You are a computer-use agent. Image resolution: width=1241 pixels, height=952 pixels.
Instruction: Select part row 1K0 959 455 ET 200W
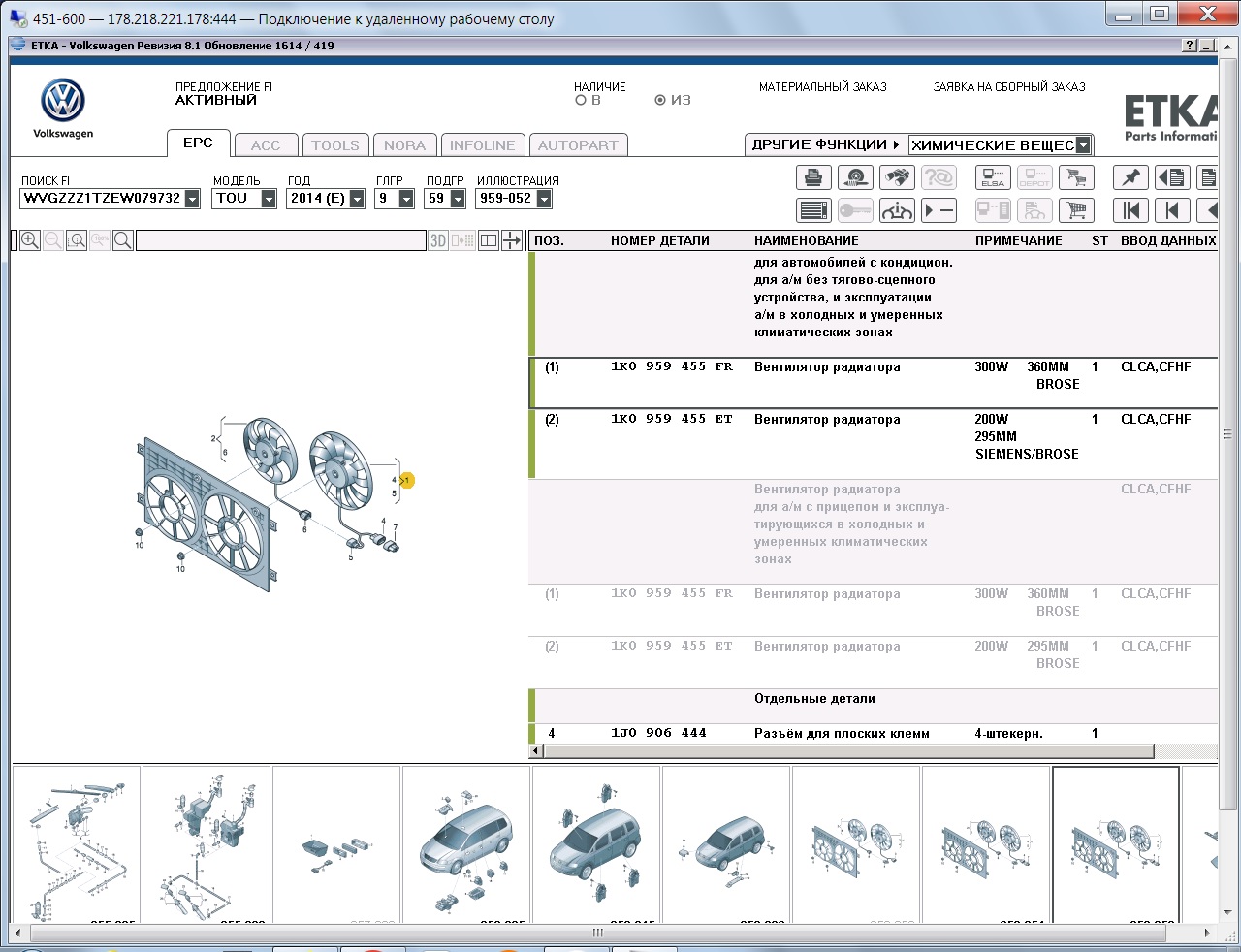(x=874, y=444)
